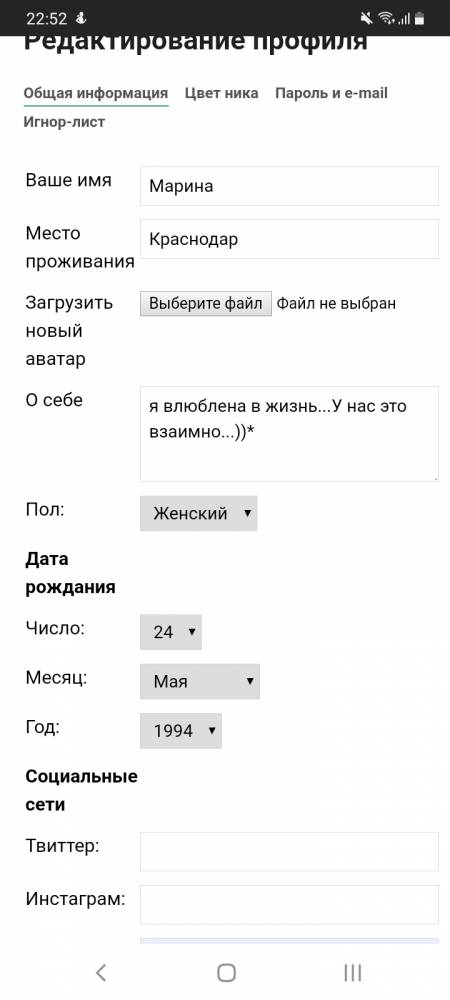
Task: Open the Месяц month dropdown
Action: [200, 681]
